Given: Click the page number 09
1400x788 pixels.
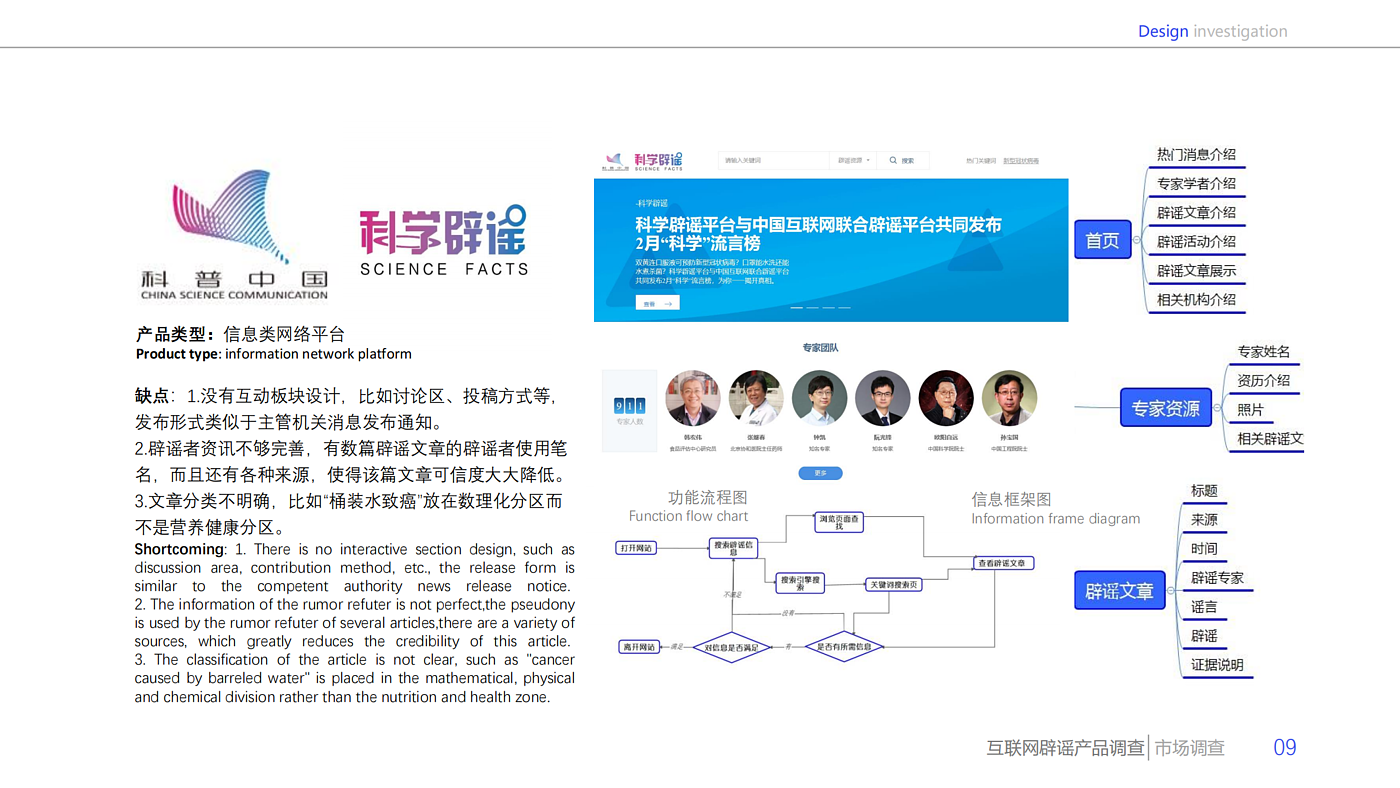Looking at the screenshot, I should pyautogui.click(x=1285, y=747).
